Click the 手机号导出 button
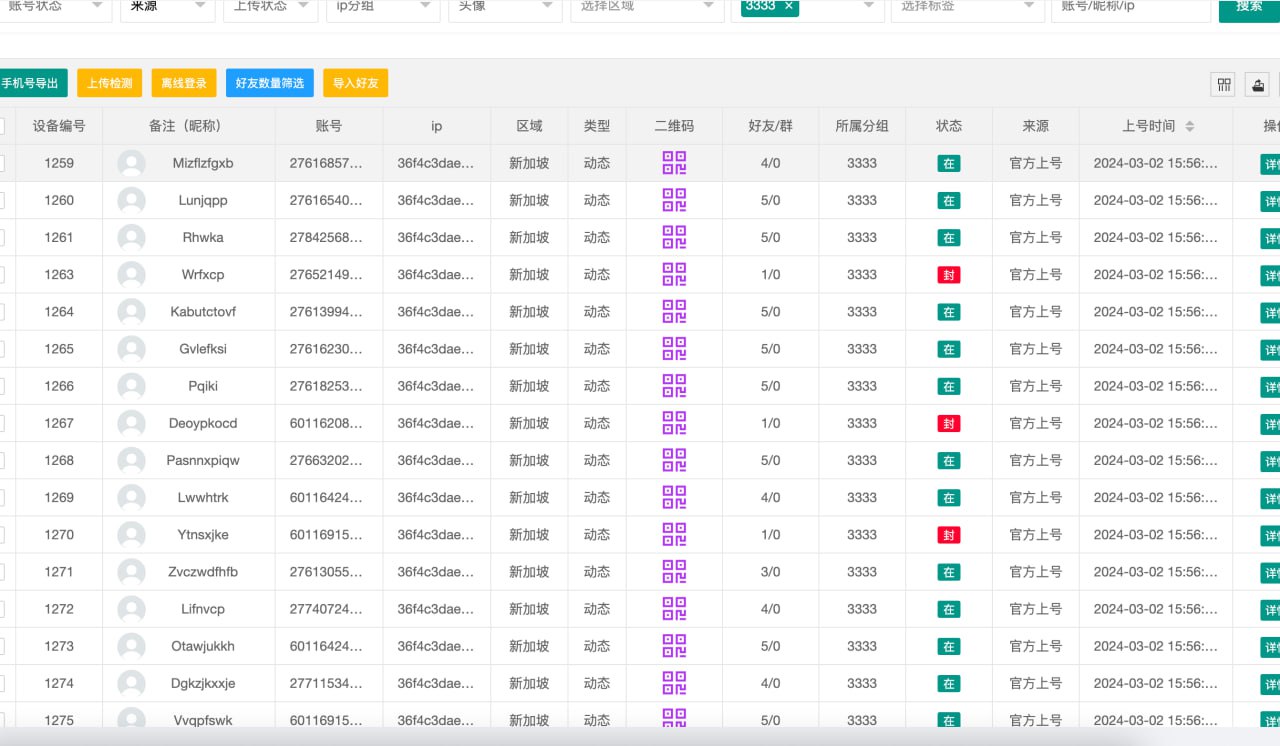This screenshot has height=746, width=1280. (32, 83)
